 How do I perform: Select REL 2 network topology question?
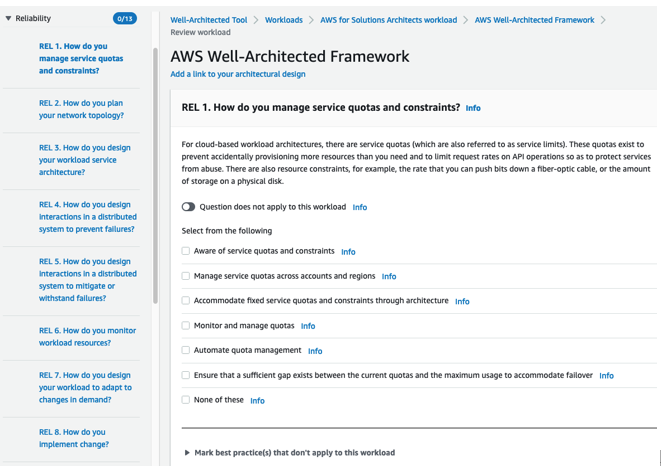[81, 109]
